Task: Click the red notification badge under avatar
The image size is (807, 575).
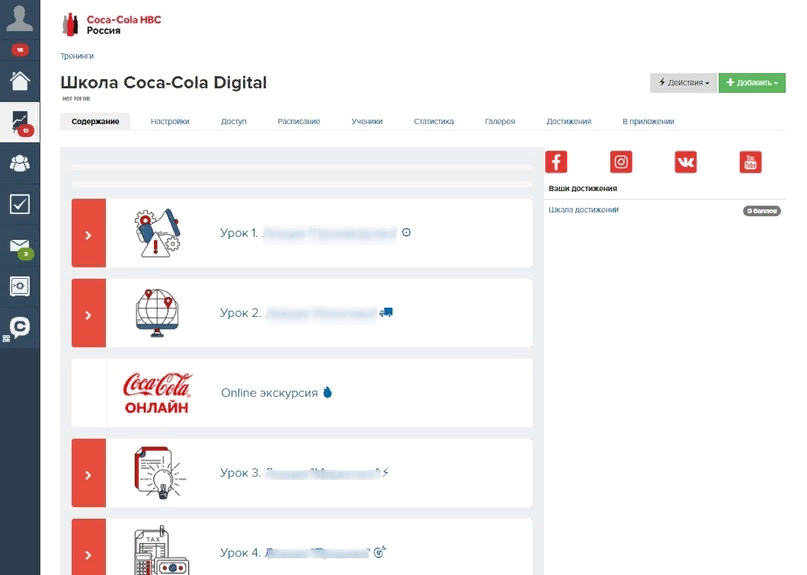Action: (x=20, y=50)
